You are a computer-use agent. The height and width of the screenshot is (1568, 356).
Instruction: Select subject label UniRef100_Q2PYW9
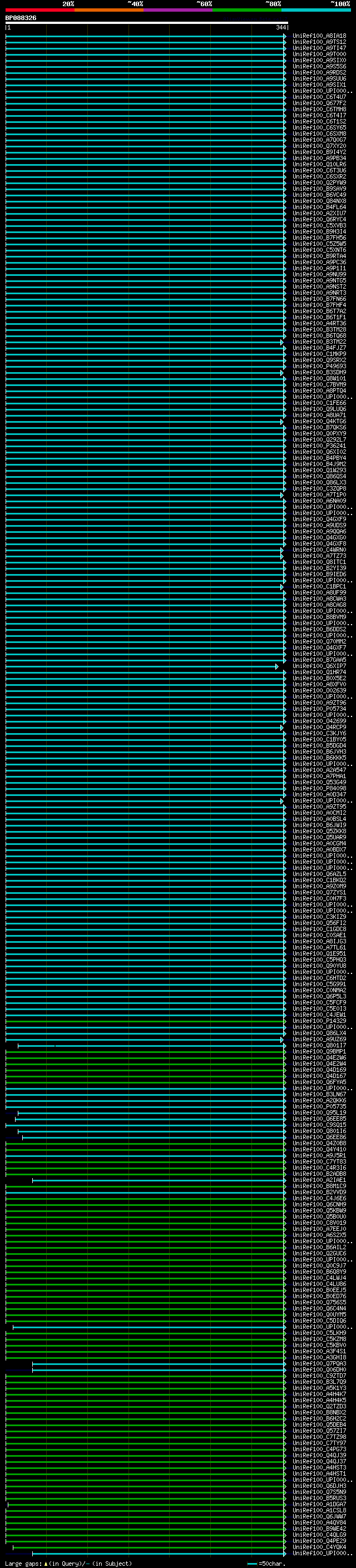pos(319,182)
